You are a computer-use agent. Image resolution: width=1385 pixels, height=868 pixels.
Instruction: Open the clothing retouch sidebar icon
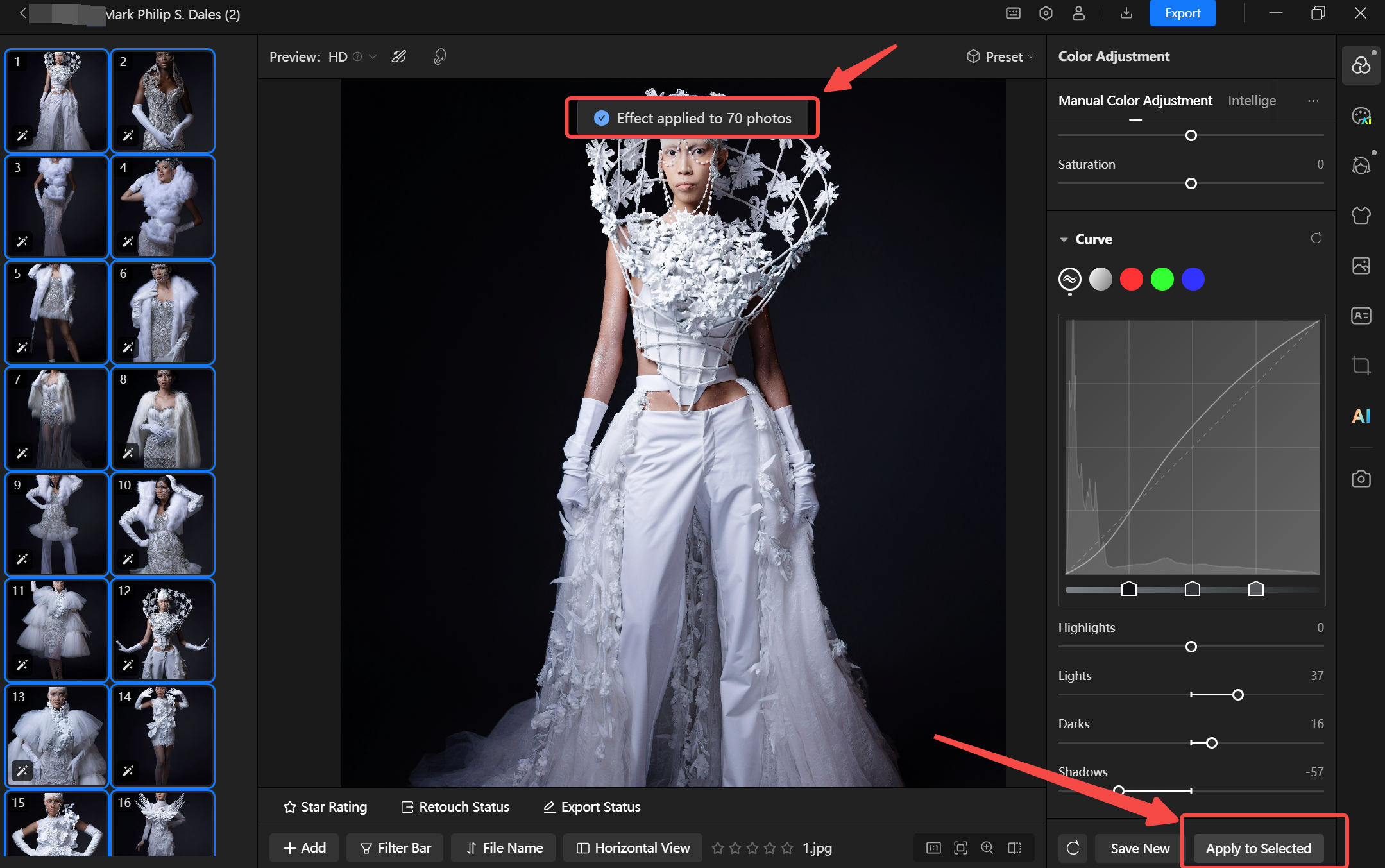1361,216
